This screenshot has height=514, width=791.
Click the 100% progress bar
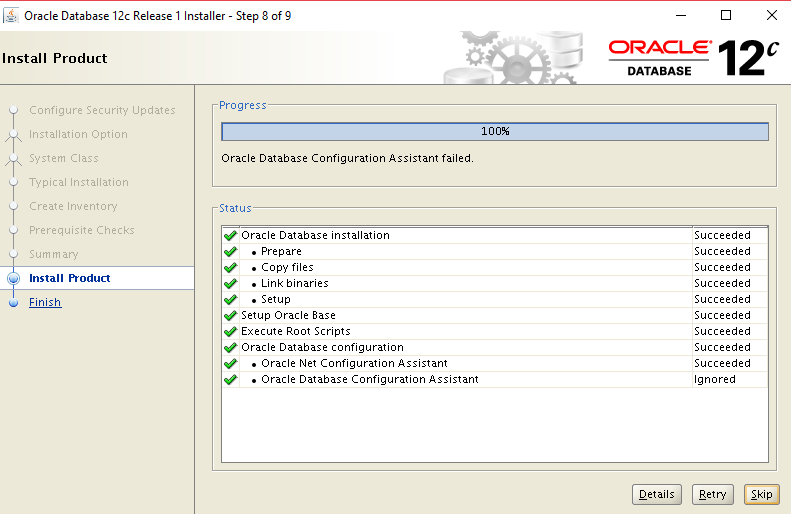tap(495, 132)
